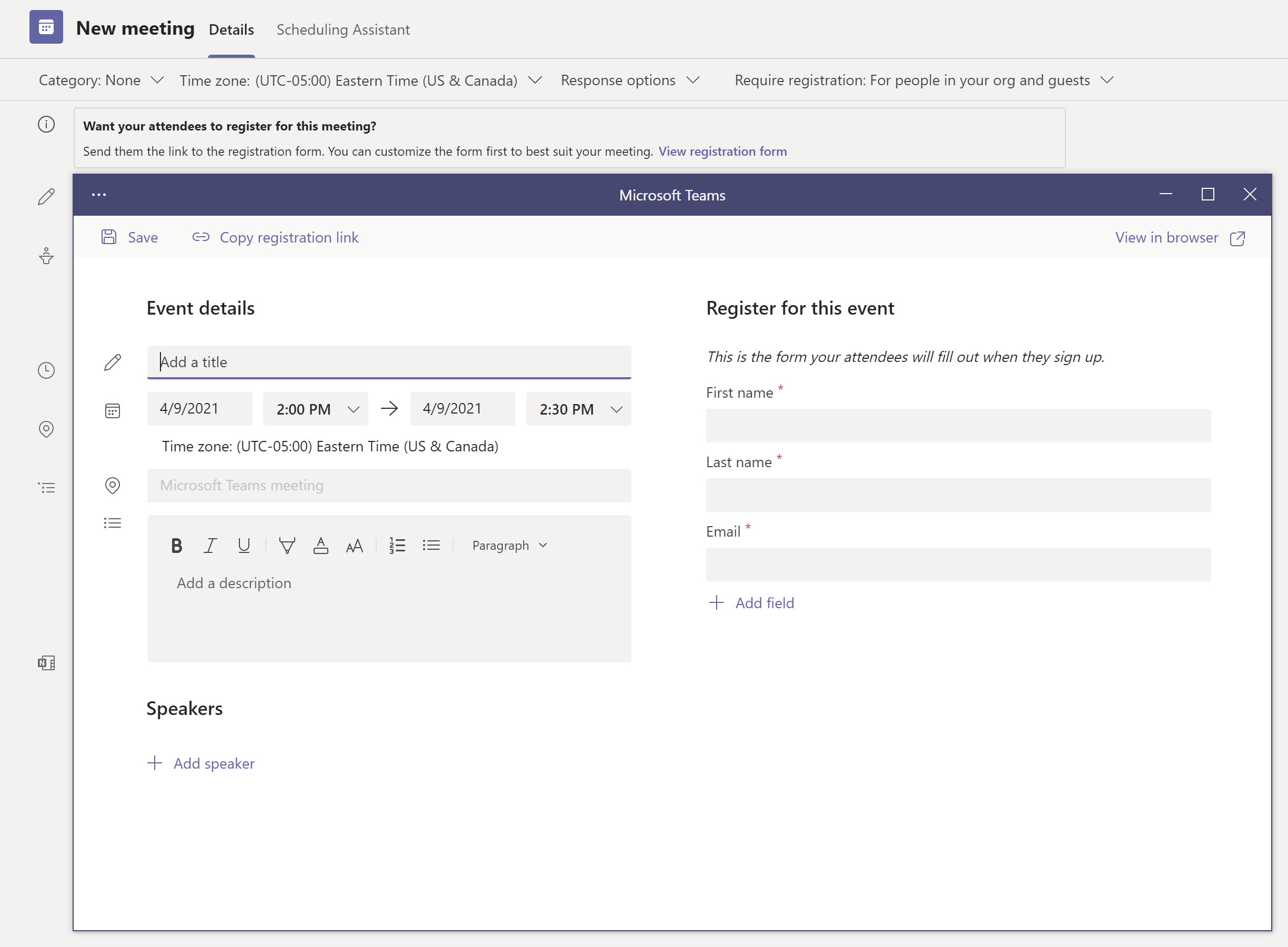Click the font color icon
Viewport: 1288px width, 947px height.
click(321, 546)
